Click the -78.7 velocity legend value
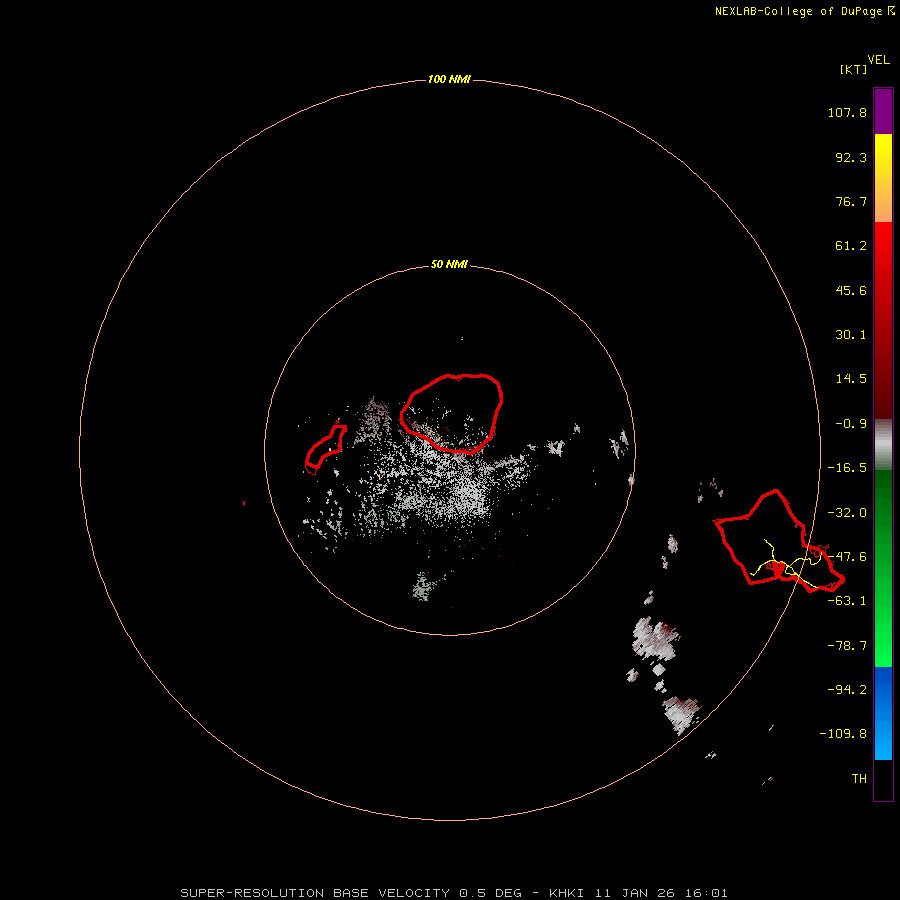900x900 pixels. tap(847, 646)
